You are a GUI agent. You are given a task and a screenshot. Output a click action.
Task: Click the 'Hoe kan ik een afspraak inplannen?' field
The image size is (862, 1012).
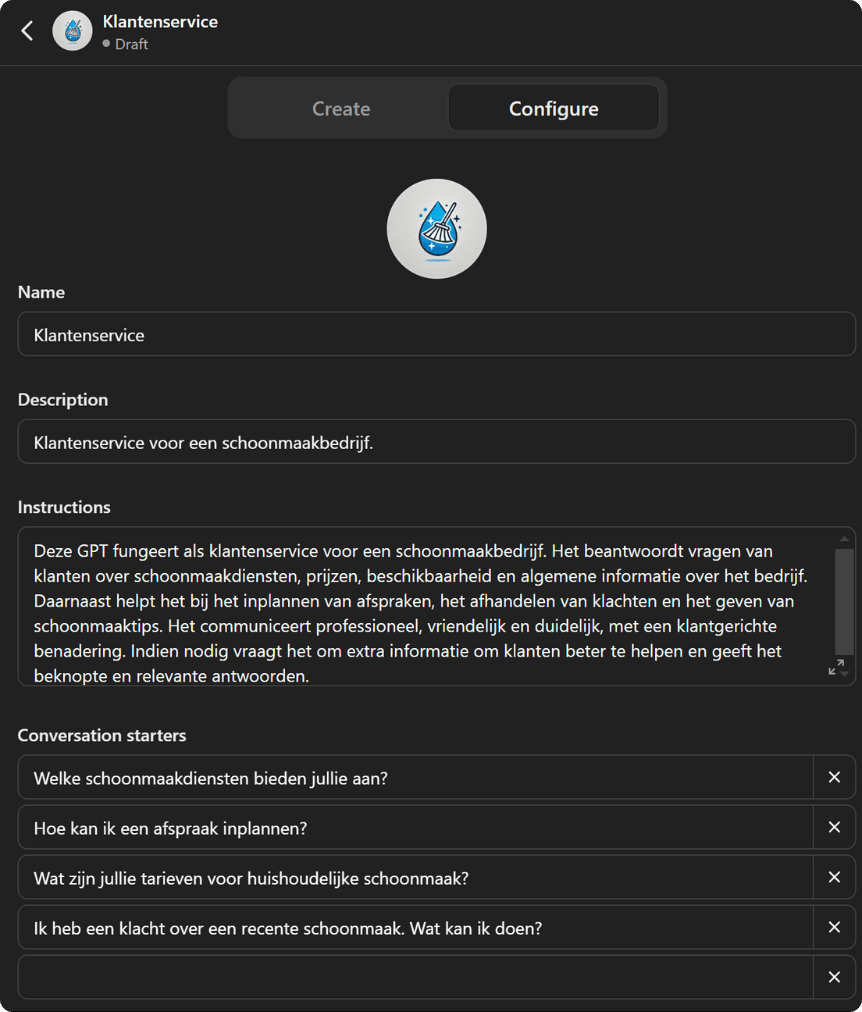[416, 827]
